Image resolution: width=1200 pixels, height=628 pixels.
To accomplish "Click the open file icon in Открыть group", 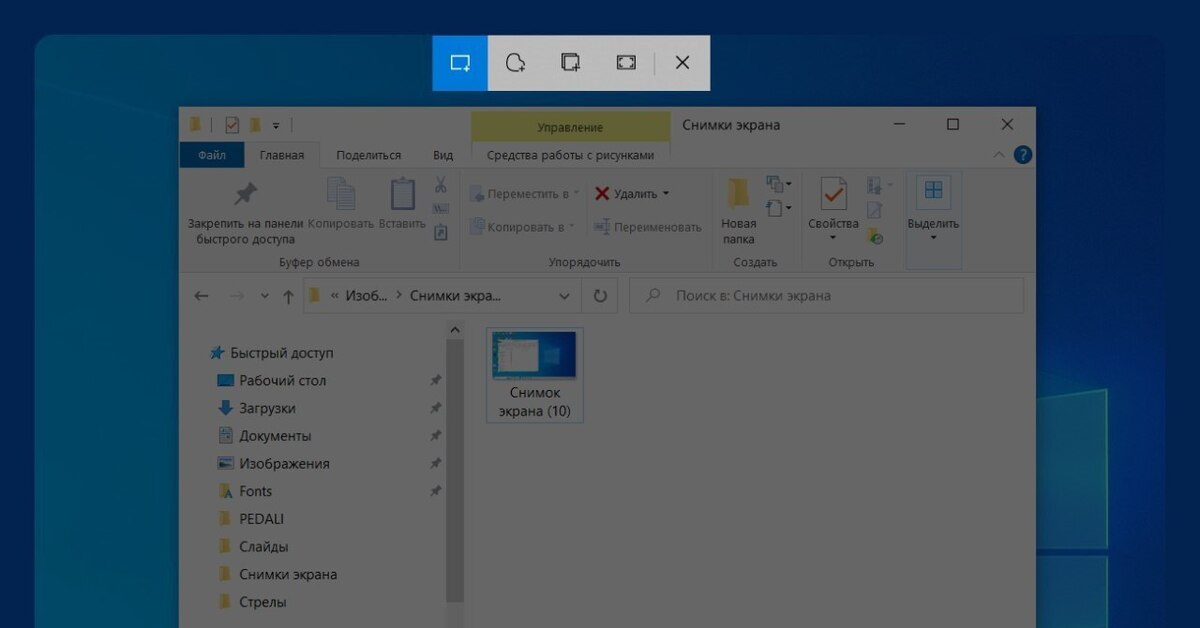I will pyautogui.click(x=875, y=186).
